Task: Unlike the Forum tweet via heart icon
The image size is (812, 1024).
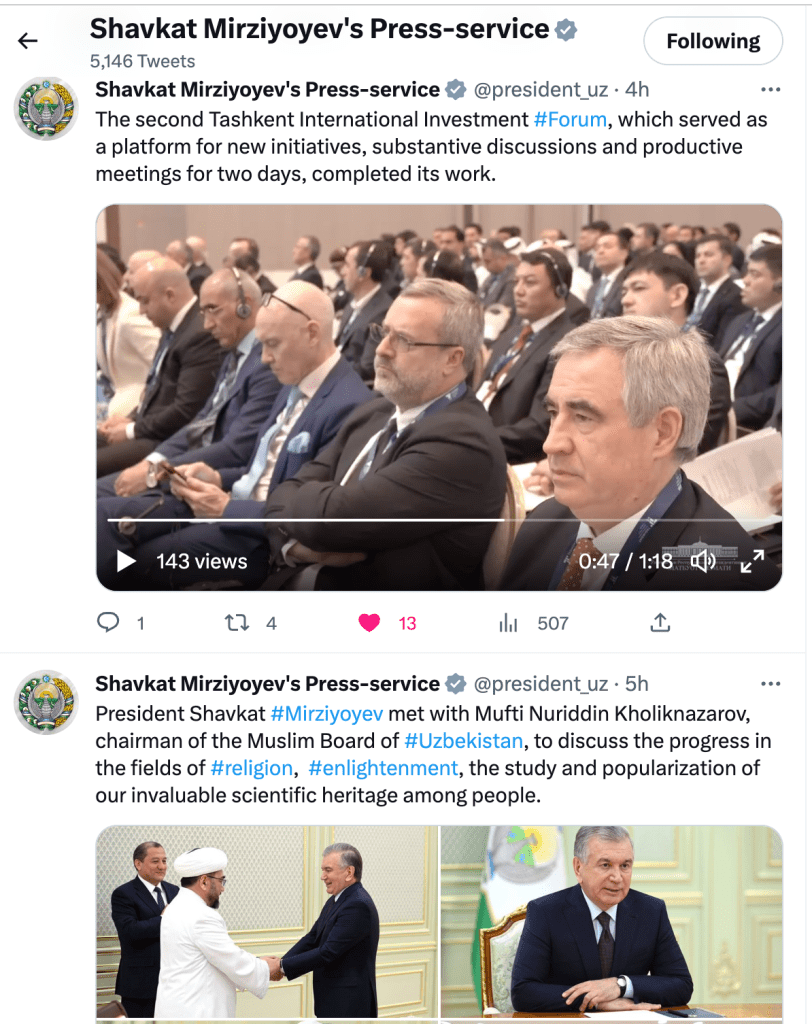Action: (369, 623)
